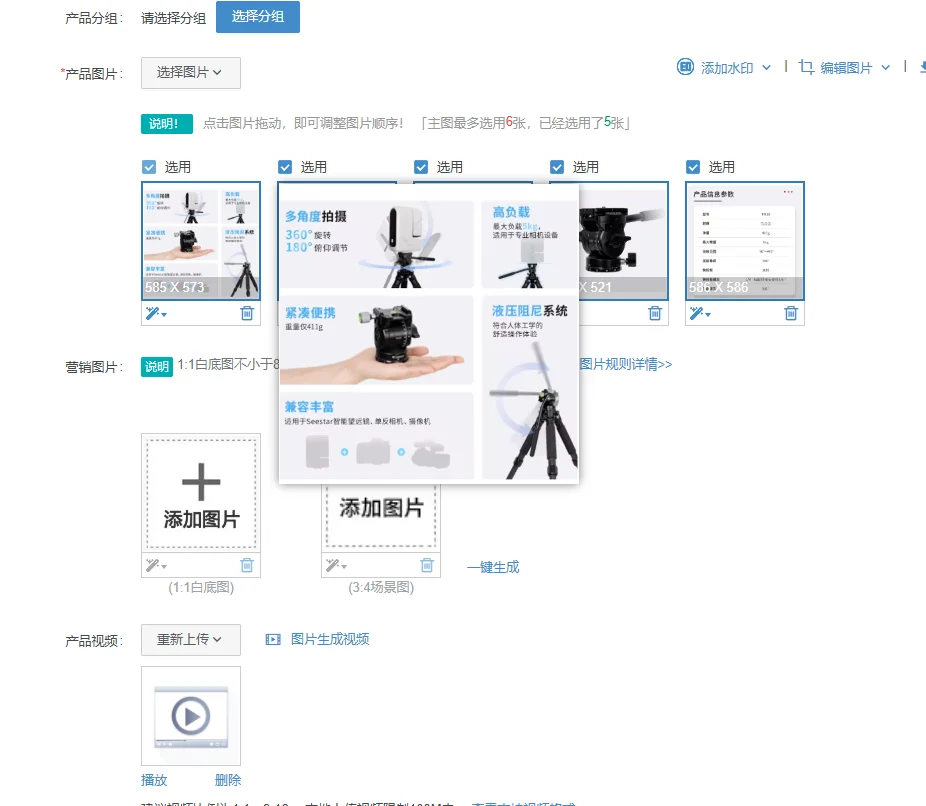Click the product video play thumbnail
The width and height of the screenshot is (926, 806).
191,716
